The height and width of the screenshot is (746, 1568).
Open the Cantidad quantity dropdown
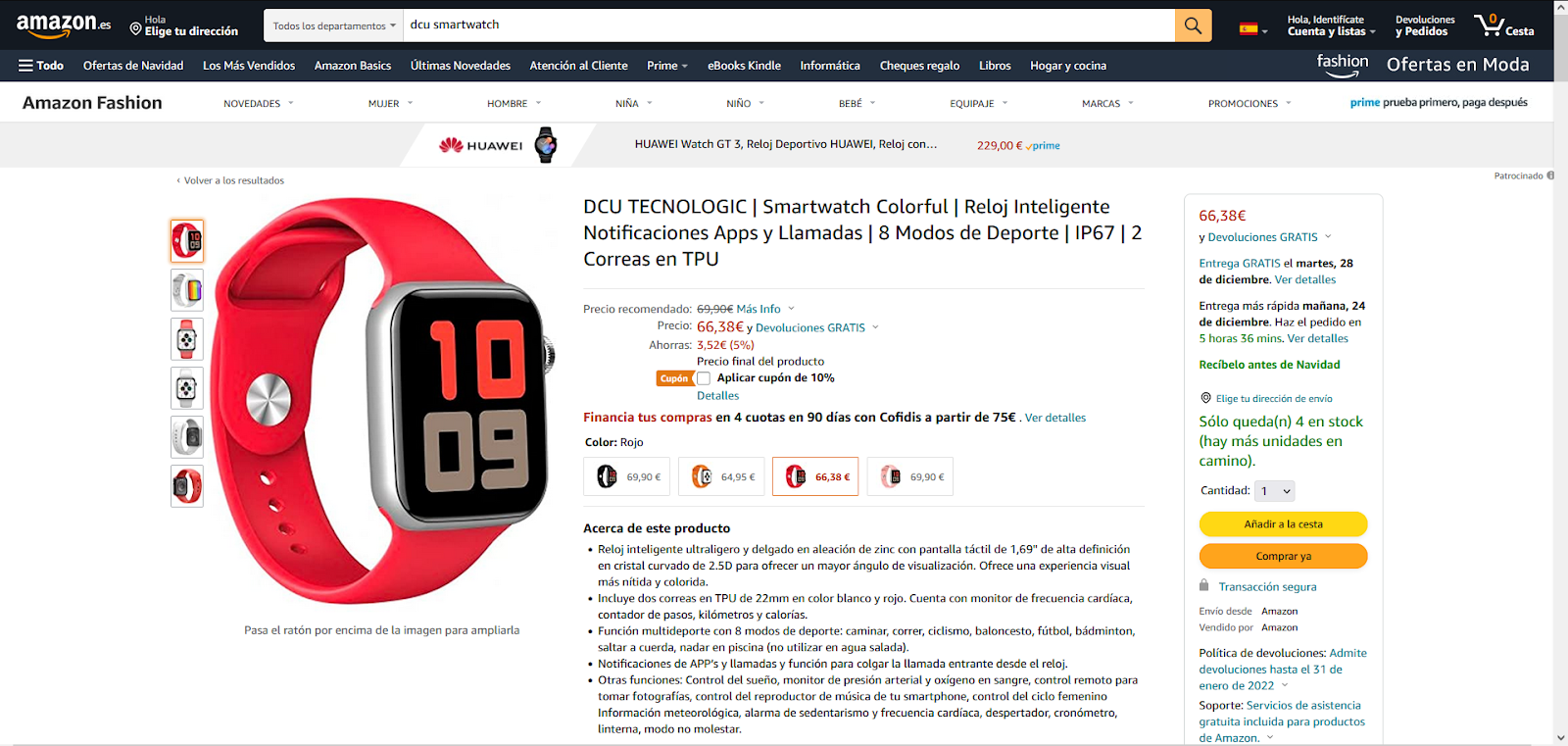[x=1275, y=491]
